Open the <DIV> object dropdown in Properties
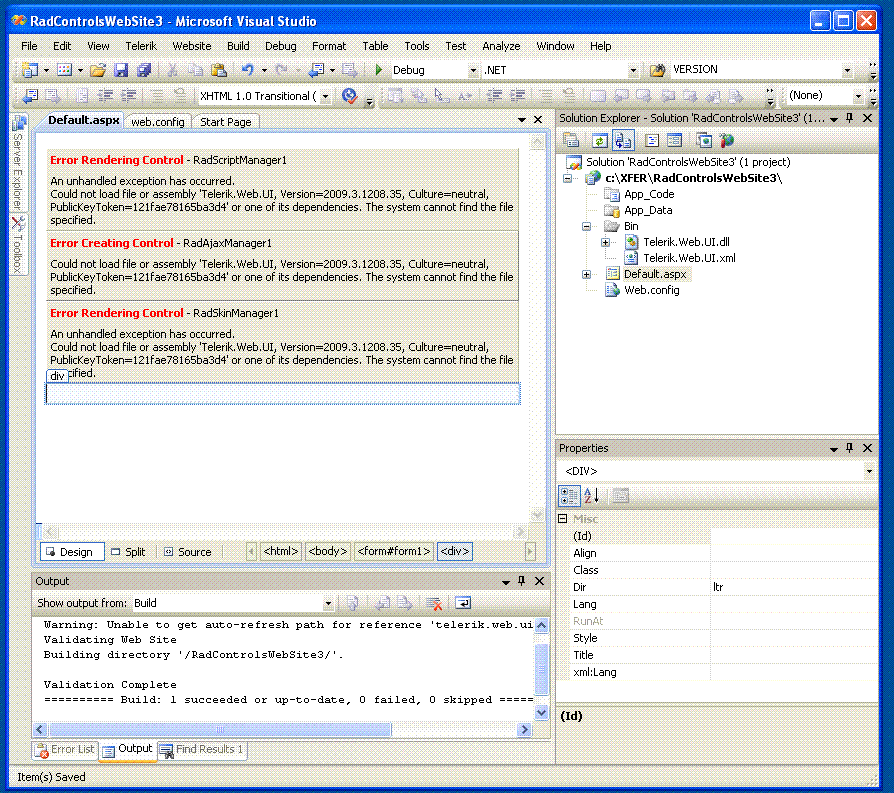 (869, 471)
